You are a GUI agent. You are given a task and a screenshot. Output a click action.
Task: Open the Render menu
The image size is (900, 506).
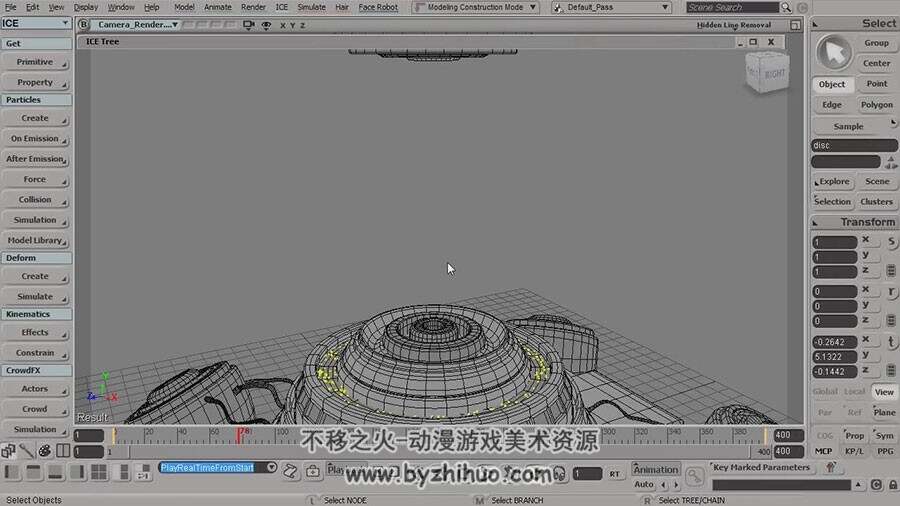(253, 7)
